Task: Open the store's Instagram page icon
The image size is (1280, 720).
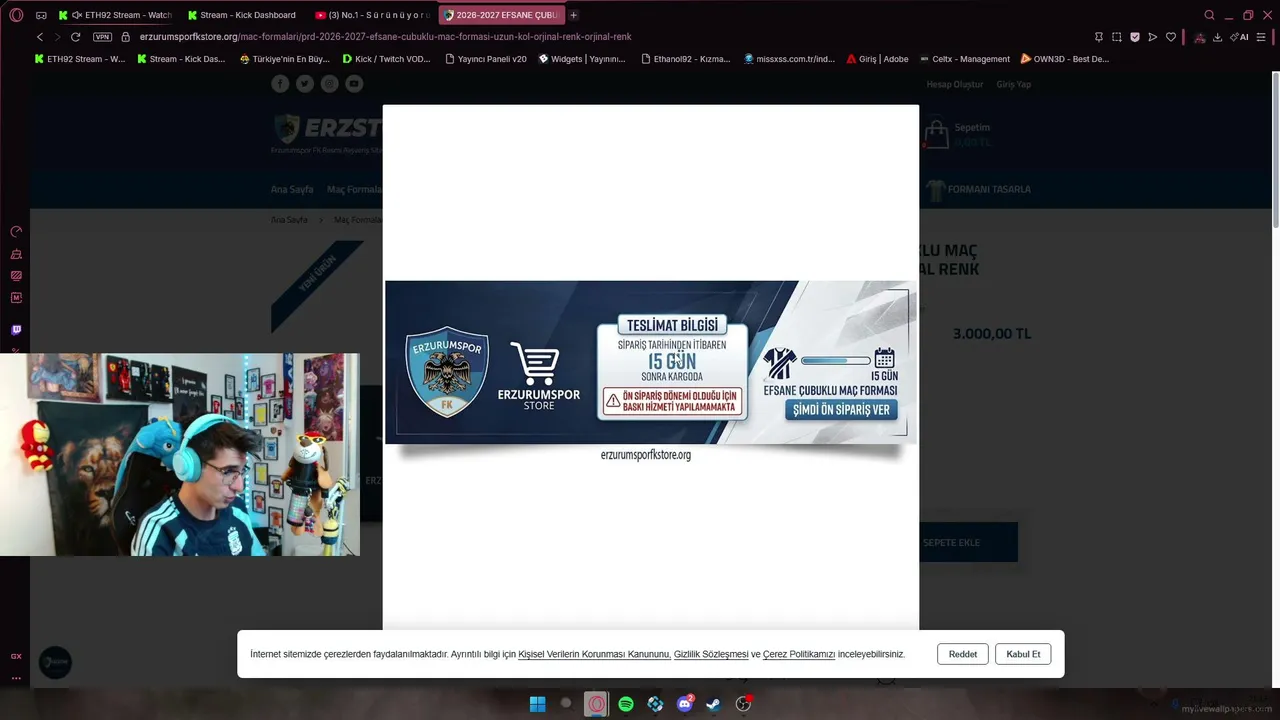Action: (330, 84)
